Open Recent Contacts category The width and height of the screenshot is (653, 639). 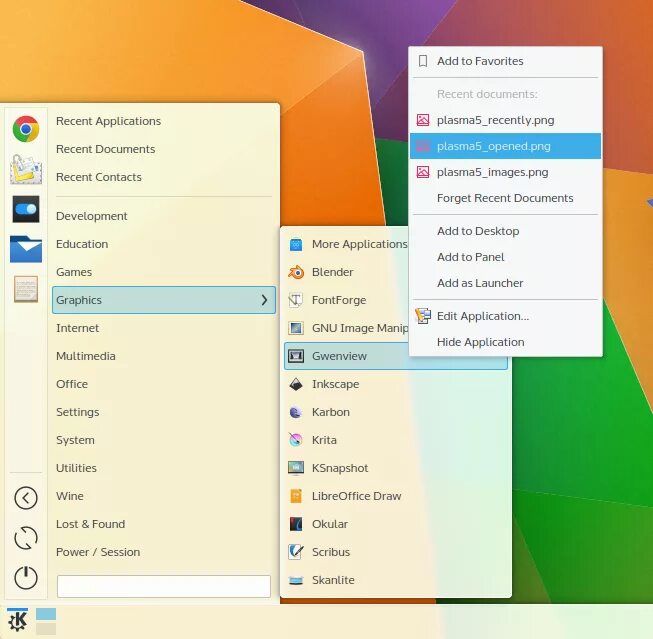point(164,177)
